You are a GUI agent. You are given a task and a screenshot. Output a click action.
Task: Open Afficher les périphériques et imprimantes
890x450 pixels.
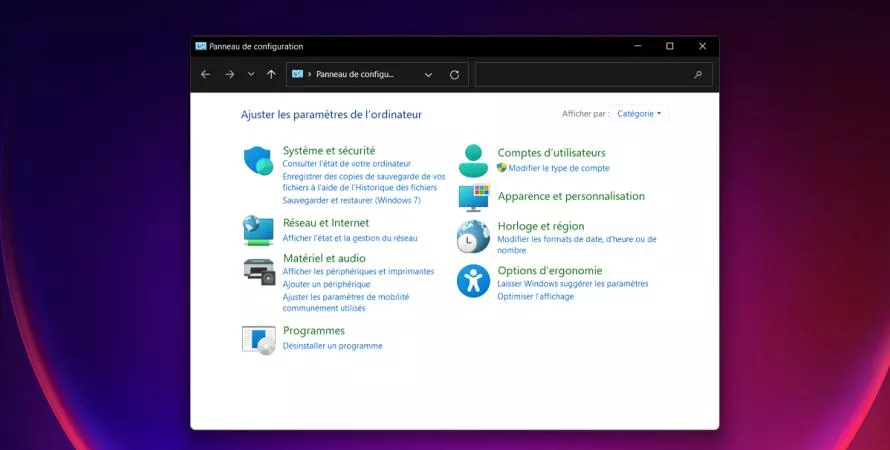click(358, 271)
